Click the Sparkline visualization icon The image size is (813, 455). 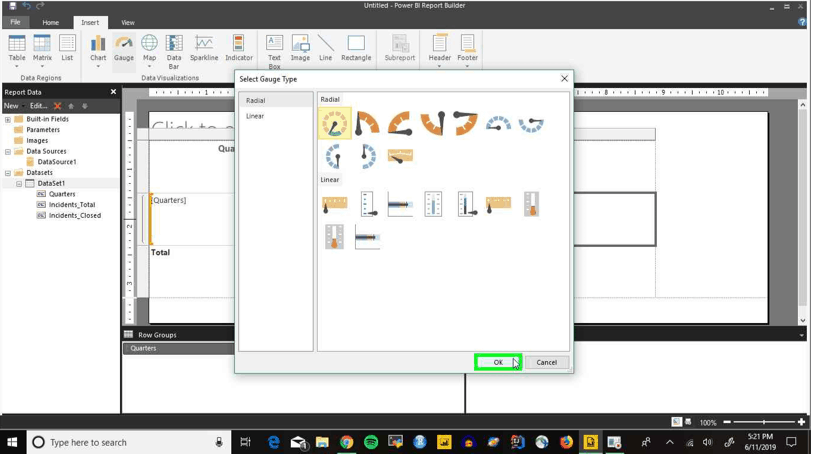click(x=204, y=49)
